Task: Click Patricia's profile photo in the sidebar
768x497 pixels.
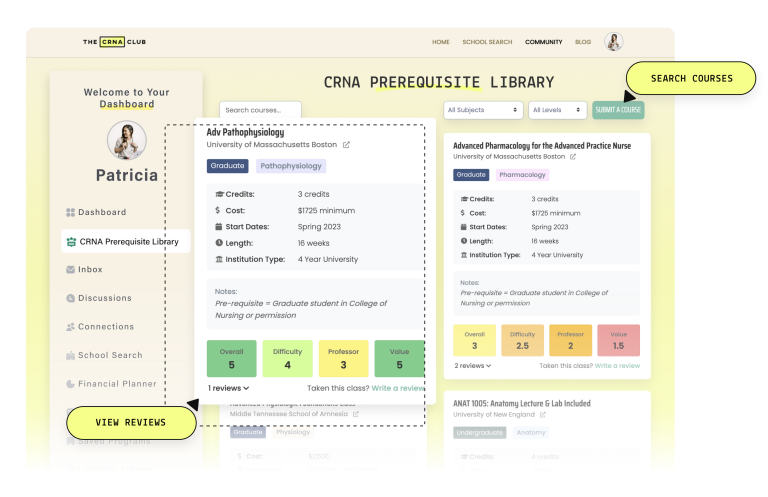Action: coord(127,141)
